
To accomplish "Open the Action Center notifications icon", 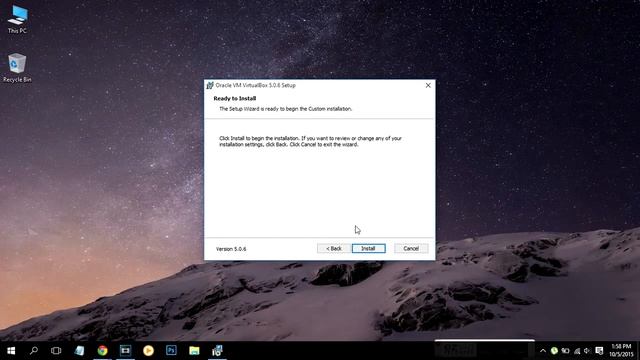I will click(599, 351).
